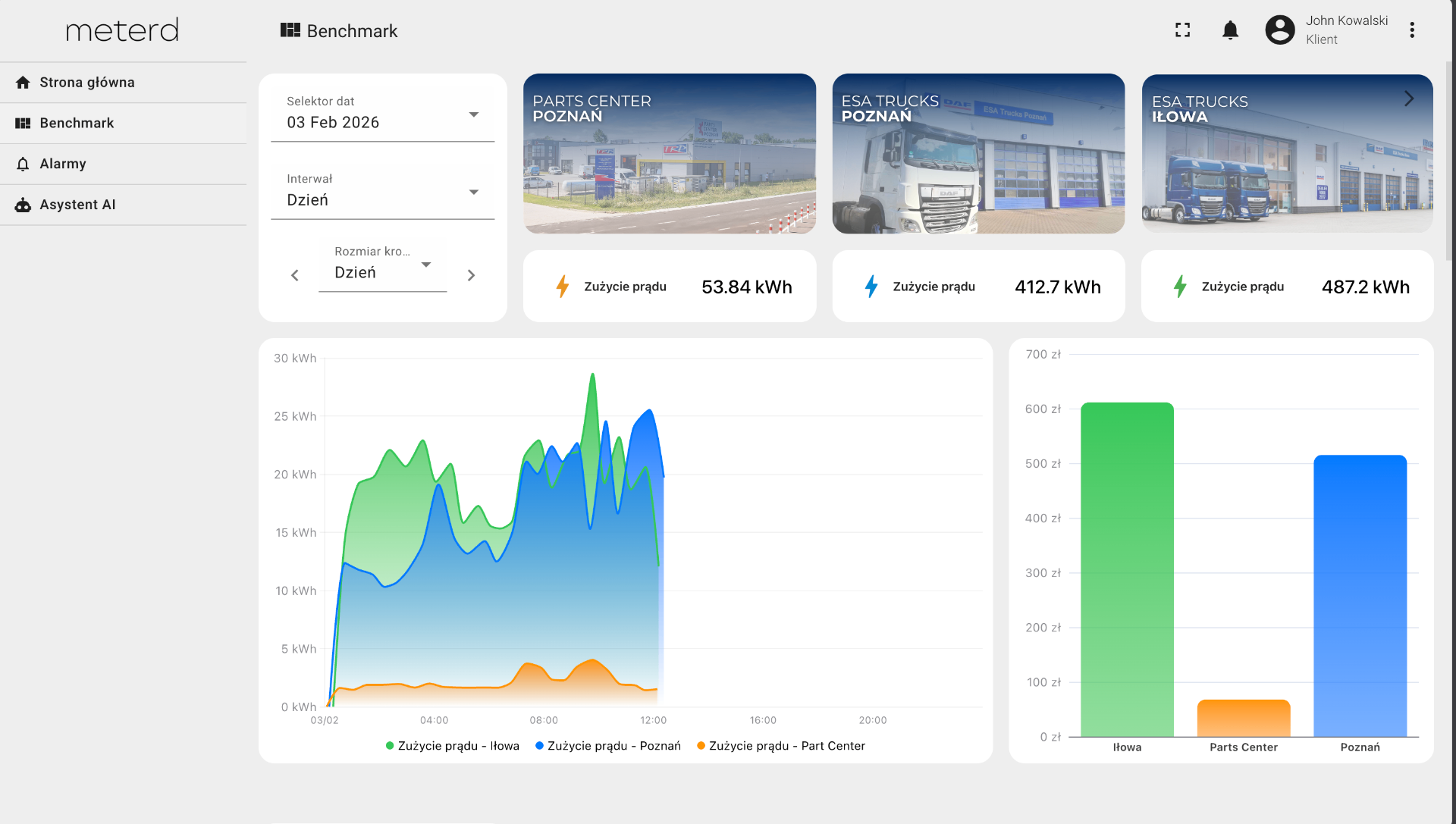The image size is (1456, 824).
Task: Click the user avatar icon
Action: [x=1280, y=30]
